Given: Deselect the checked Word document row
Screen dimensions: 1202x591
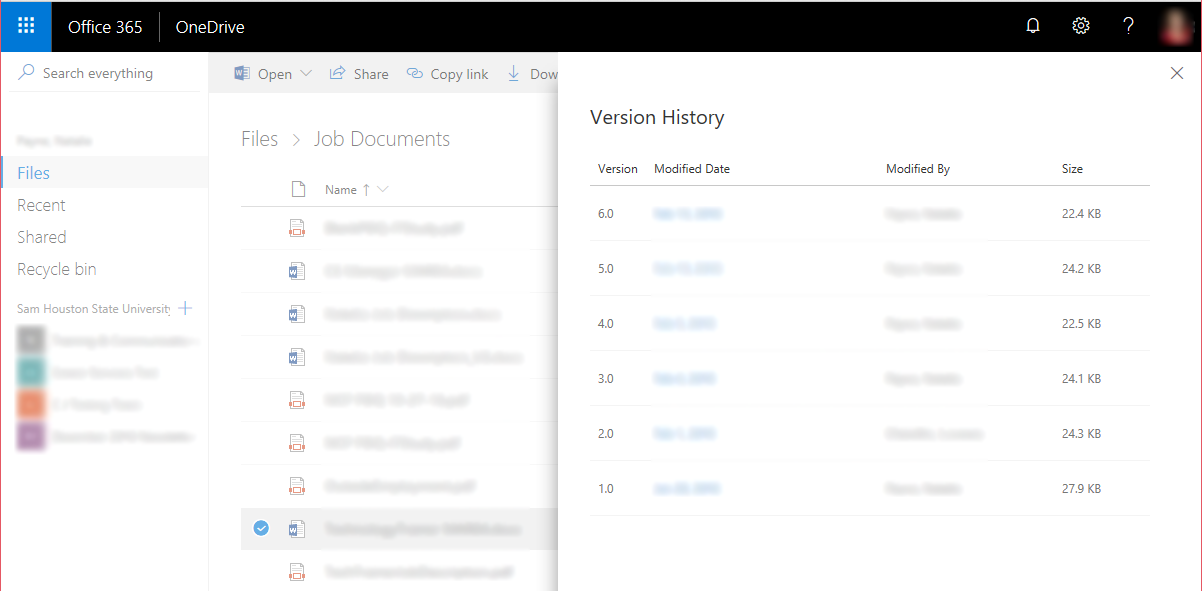Looking at the screenshot, I should pyautogui.click(x=261, y=528).
